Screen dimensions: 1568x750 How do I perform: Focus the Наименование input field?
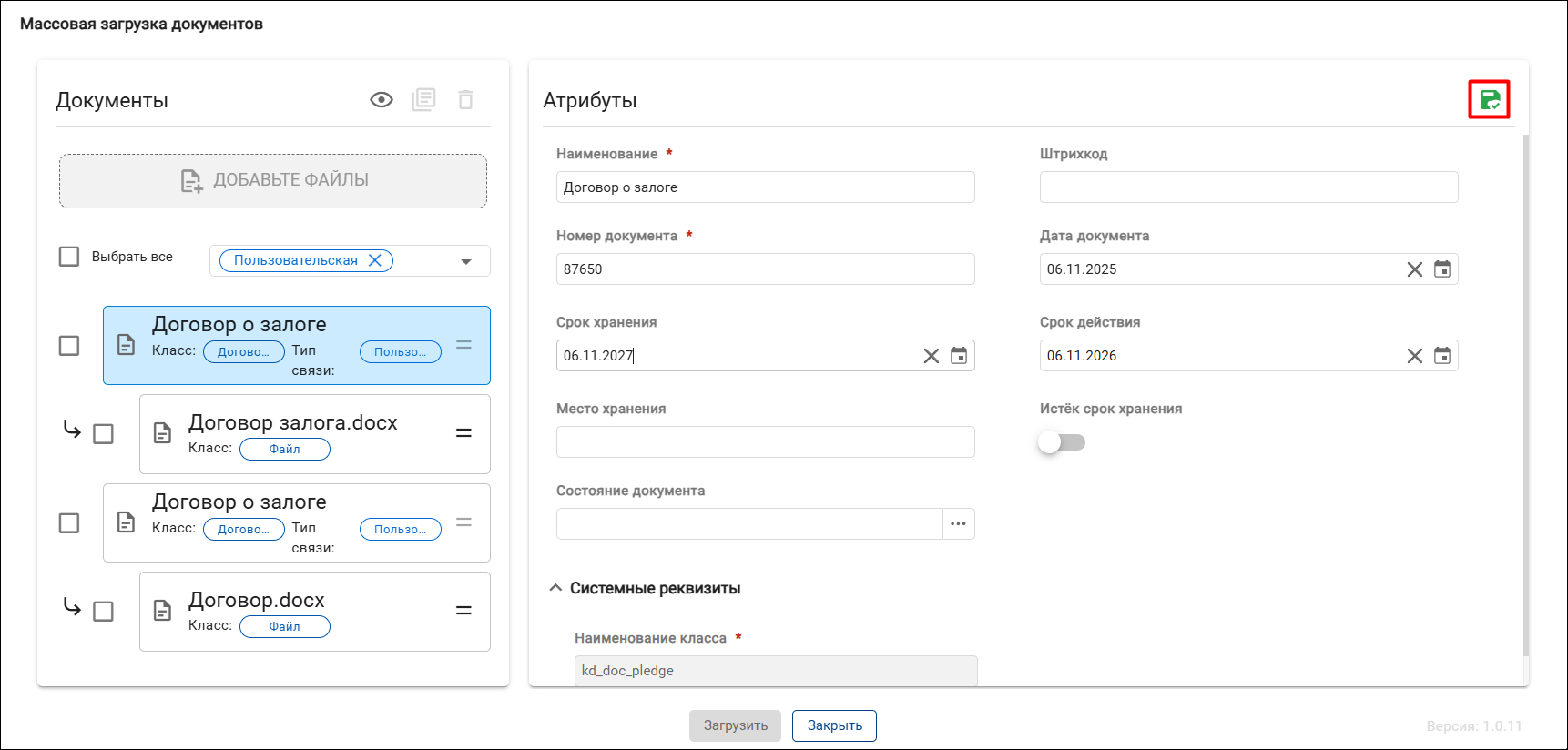click(766, 187)
